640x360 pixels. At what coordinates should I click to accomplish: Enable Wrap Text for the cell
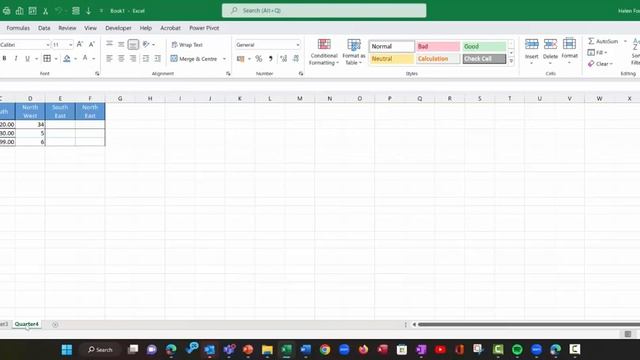[187, 45]
